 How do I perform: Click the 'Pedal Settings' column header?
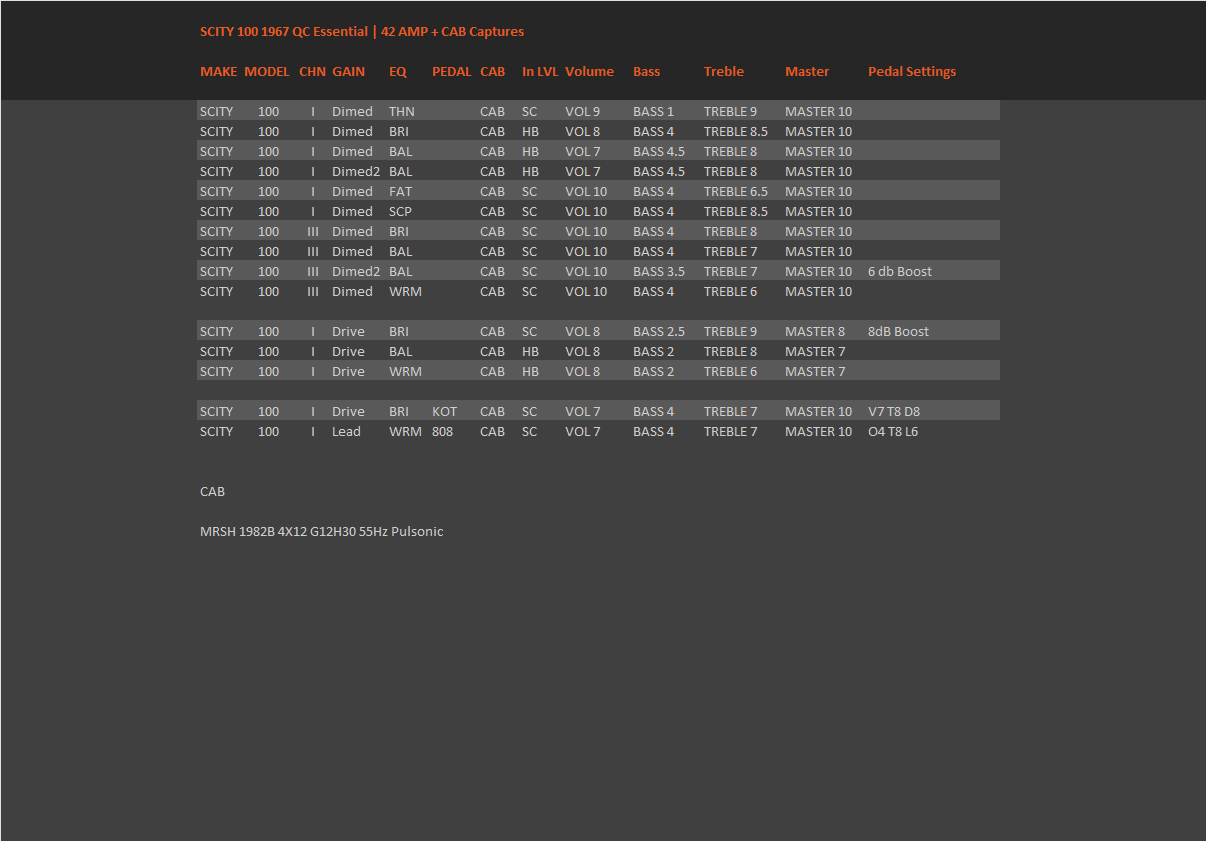pos(912,71)
